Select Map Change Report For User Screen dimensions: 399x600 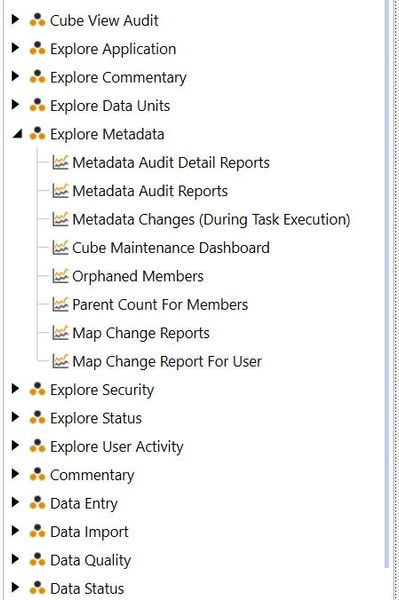click(x=167, y=361)
